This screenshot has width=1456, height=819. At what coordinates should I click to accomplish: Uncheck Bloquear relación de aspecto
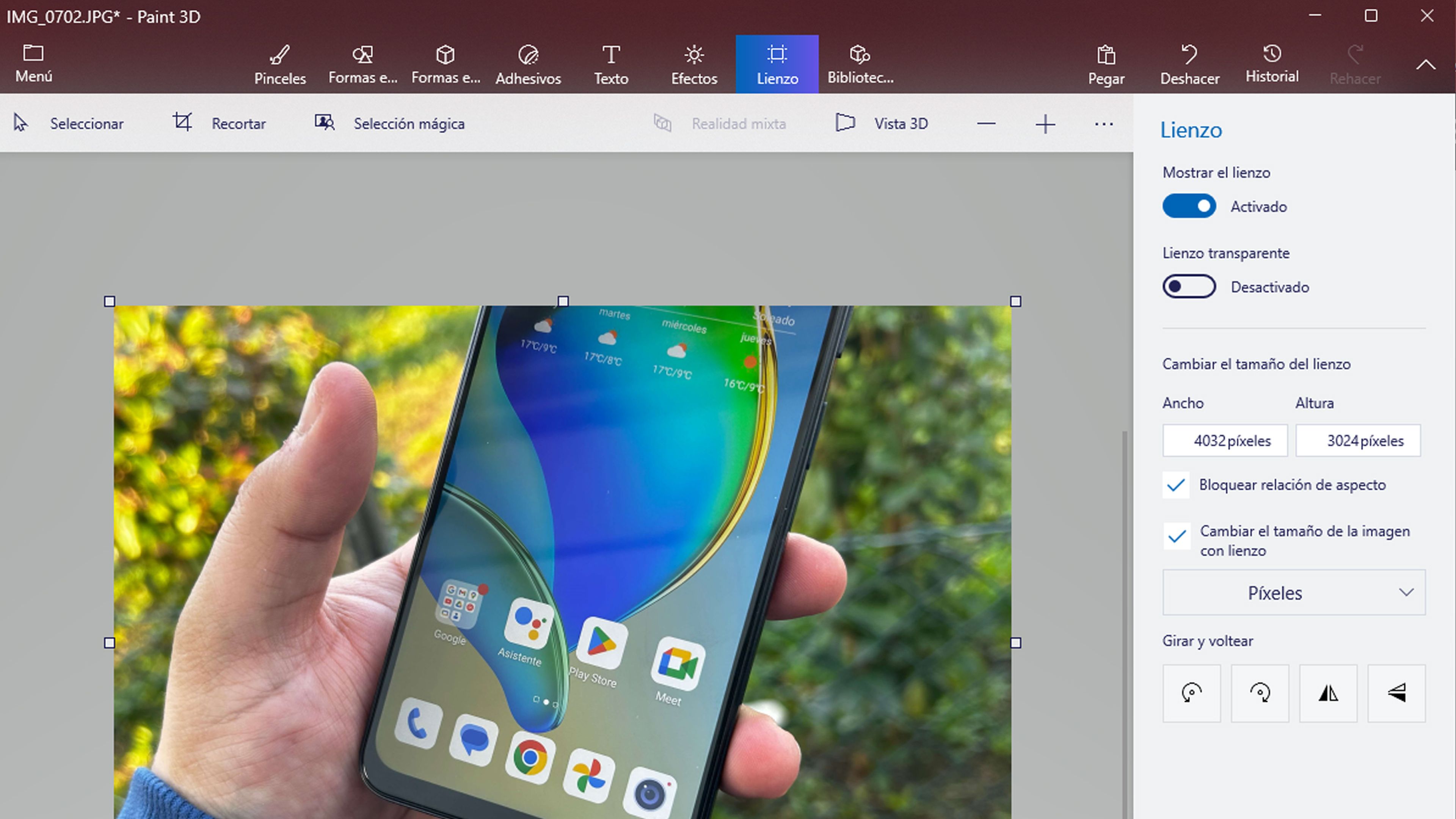[x=1176, y=485]
